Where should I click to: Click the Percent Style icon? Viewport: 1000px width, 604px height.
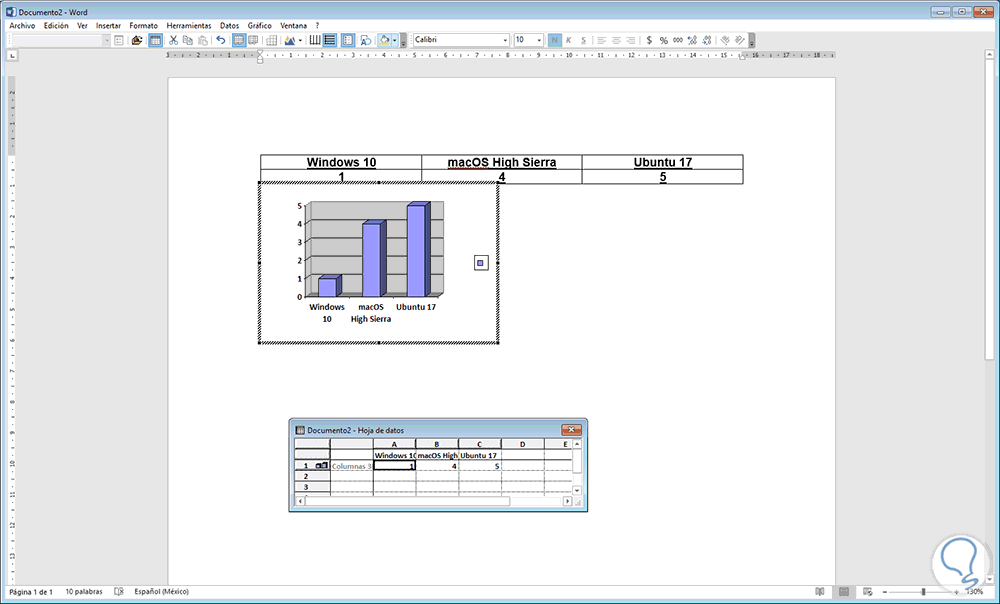(x=664, y=40)
